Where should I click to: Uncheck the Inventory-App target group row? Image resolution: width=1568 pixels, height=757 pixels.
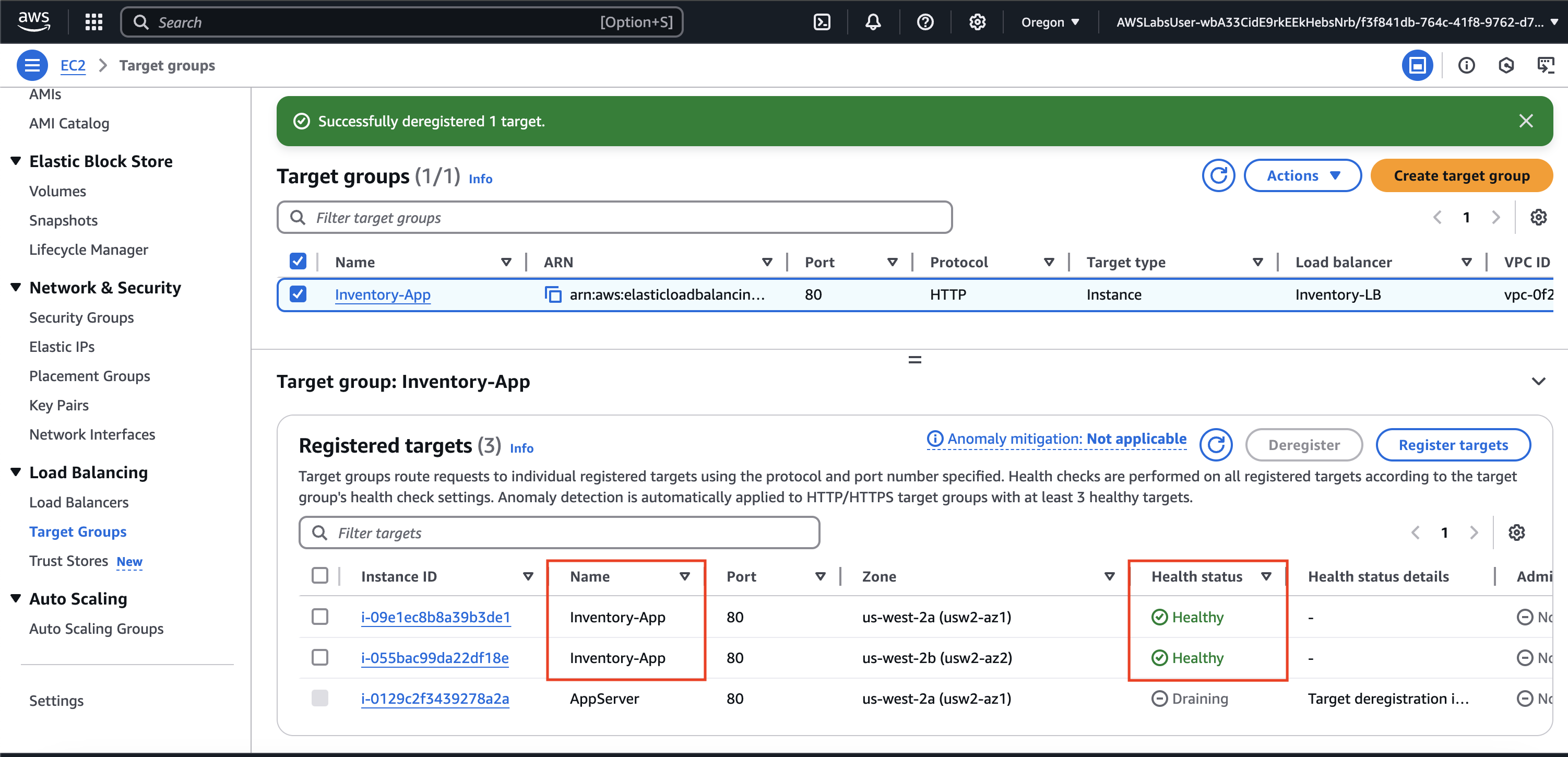click(298, 294)
